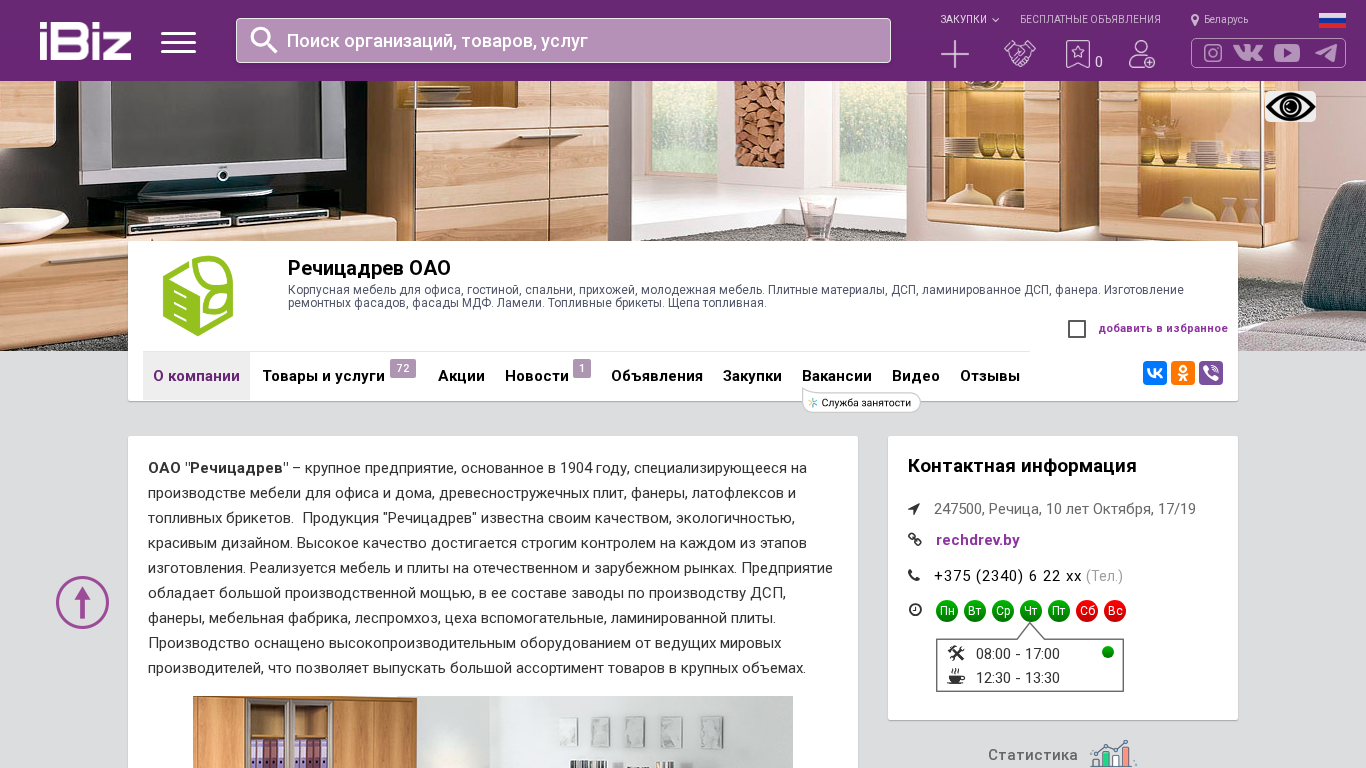
Task: Open the handshake partners icon
Action: point(1020,54)
